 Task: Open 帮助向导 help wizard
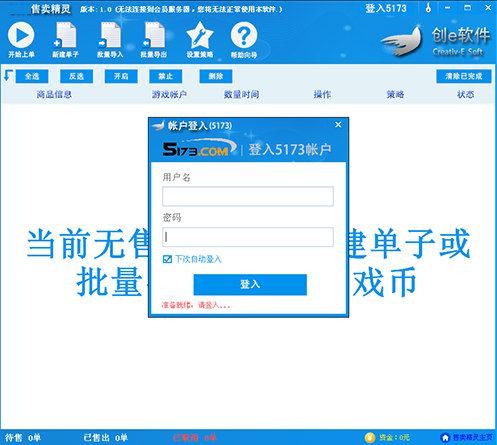(244, 40)
